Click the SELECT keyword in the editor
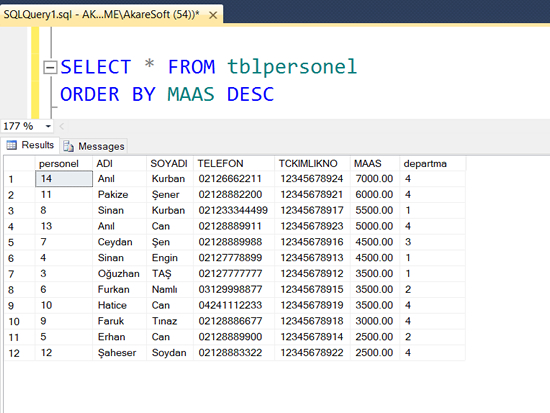The width and height of the screenshot is (550, 413). (x=96, y=67)
